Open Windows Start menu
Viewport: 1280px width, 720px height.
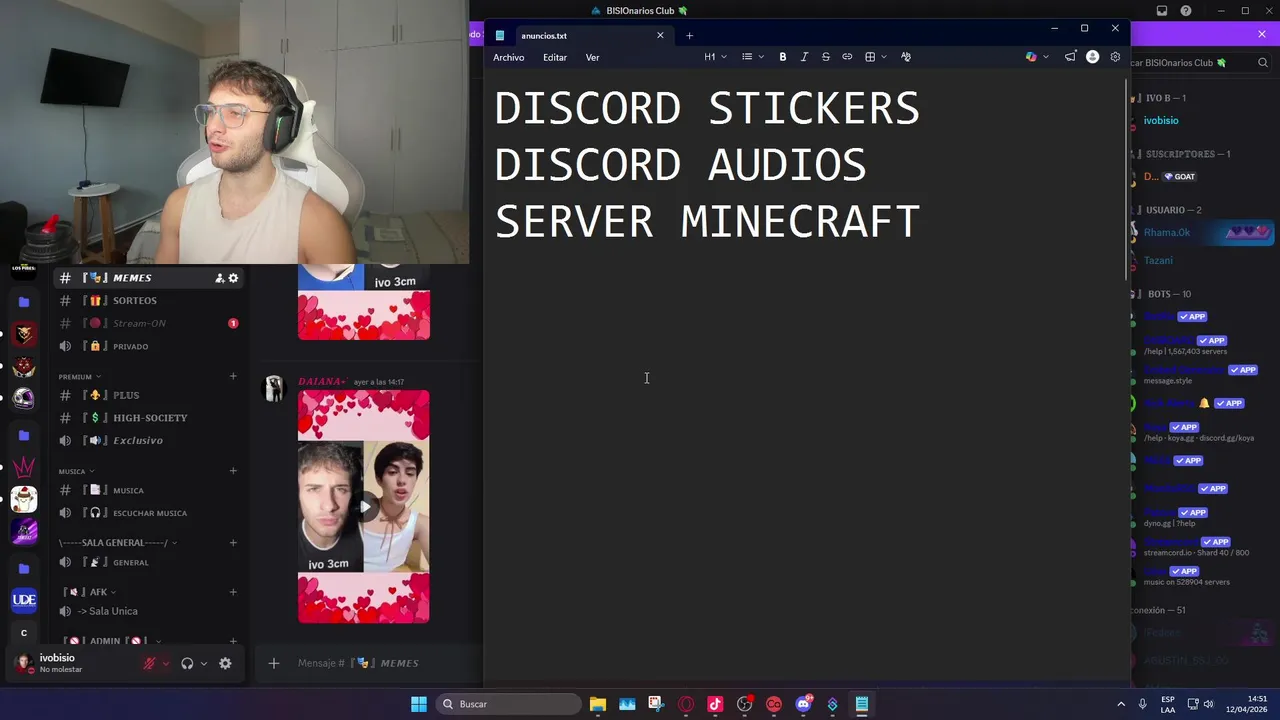click(x=419, y=704)
